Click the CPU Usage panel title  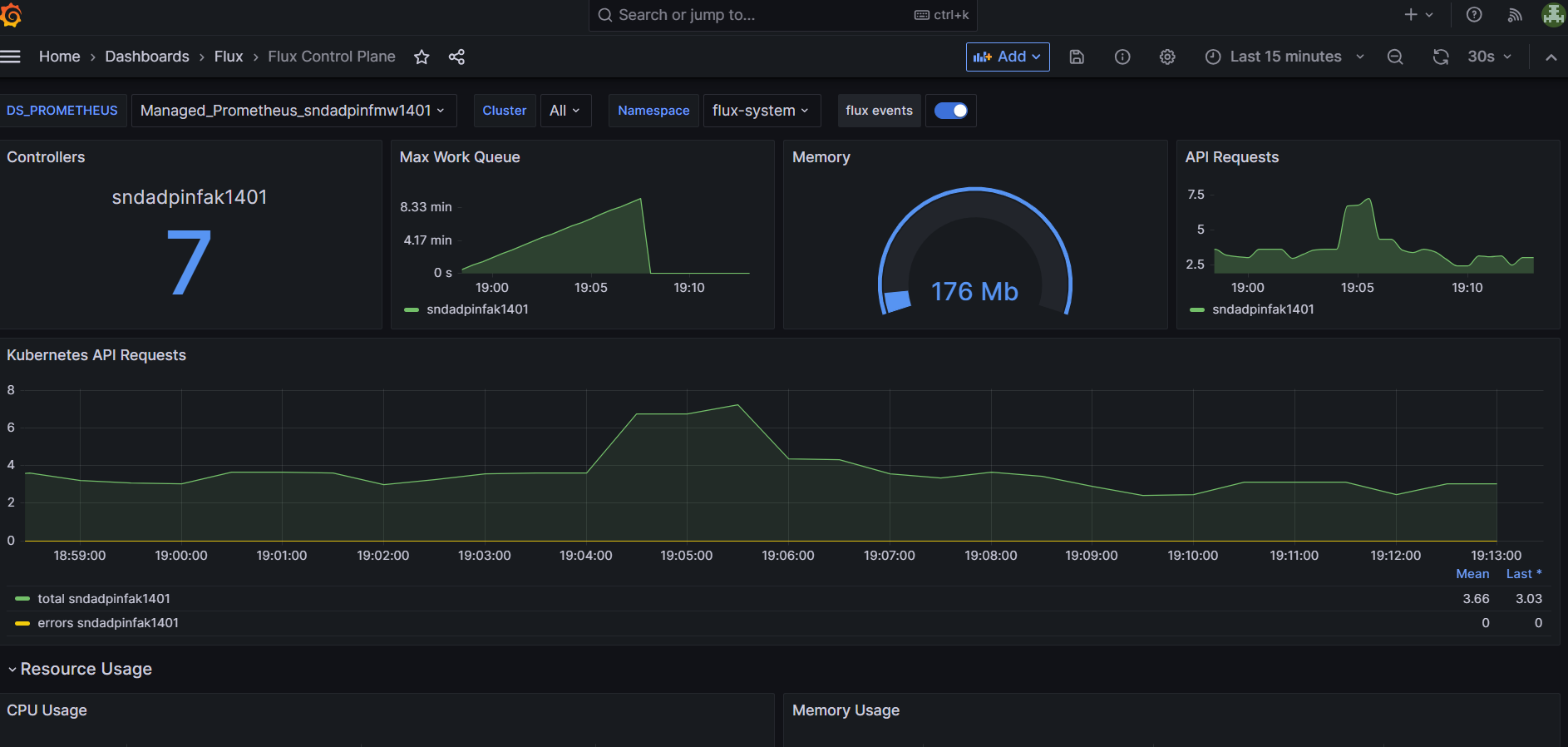click(x=47, y=710)
